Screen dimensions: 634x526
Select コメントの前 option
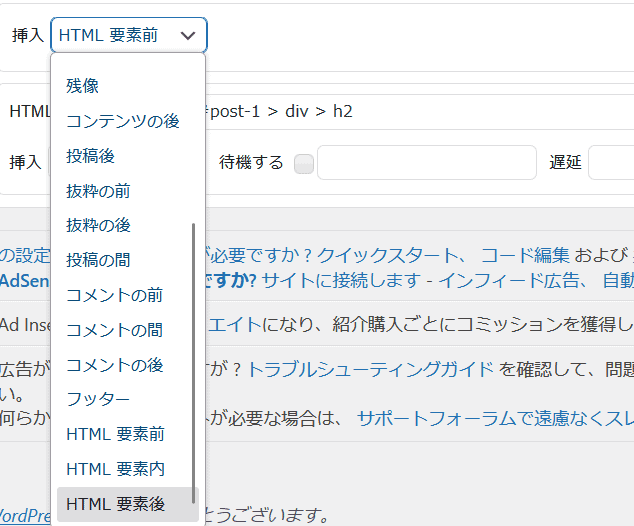[x=114, y=295]
